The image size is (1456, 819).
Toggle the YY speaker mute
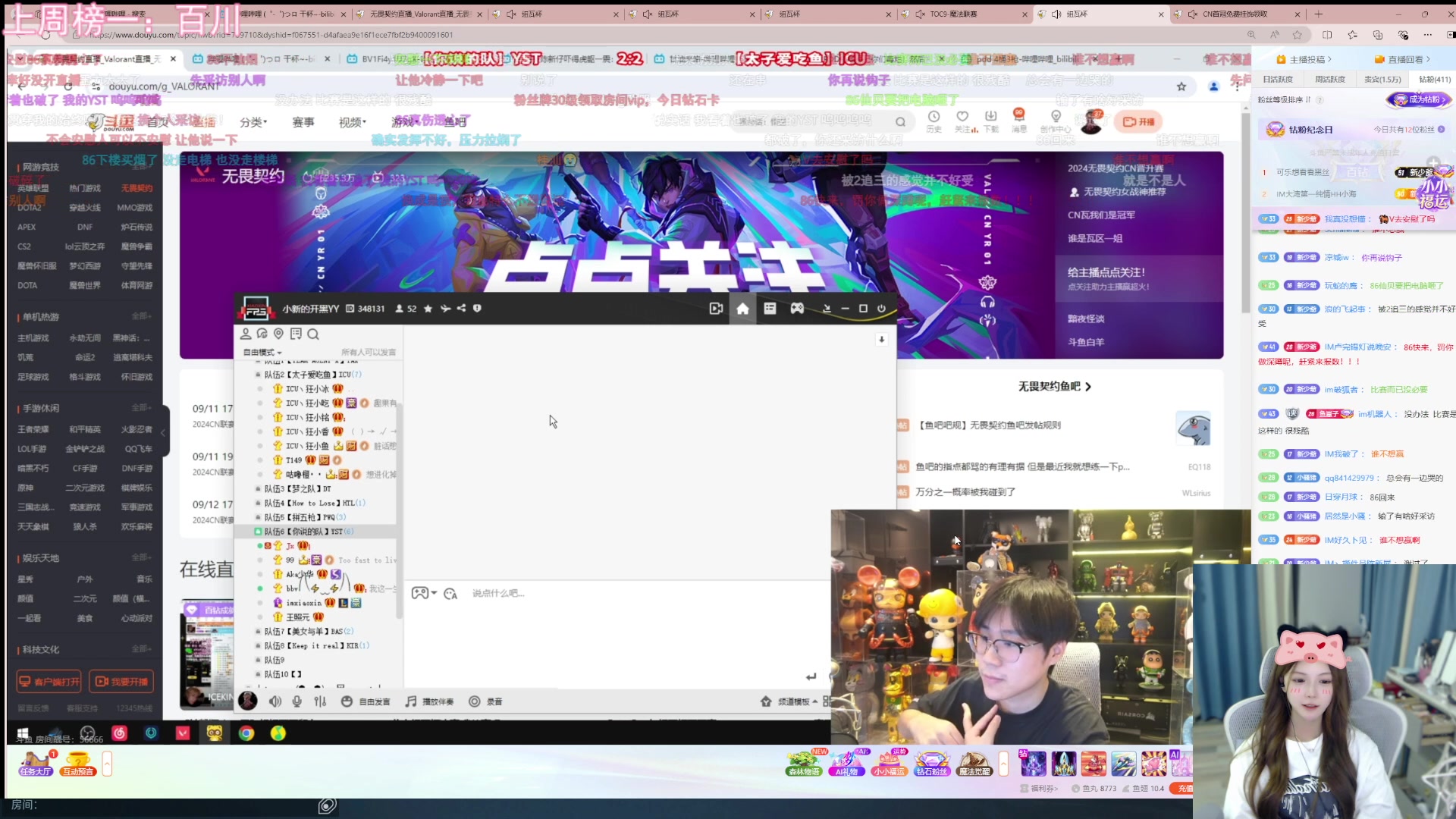coord(275,701)
